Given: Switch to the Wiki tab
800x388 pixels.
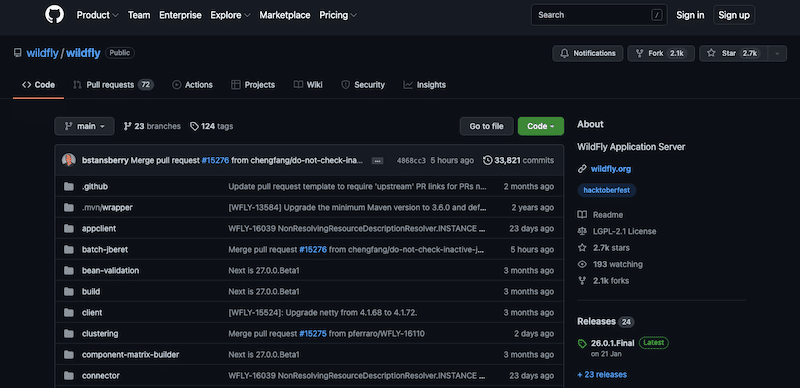Looking at the screenshot, I should coord(308,85).
